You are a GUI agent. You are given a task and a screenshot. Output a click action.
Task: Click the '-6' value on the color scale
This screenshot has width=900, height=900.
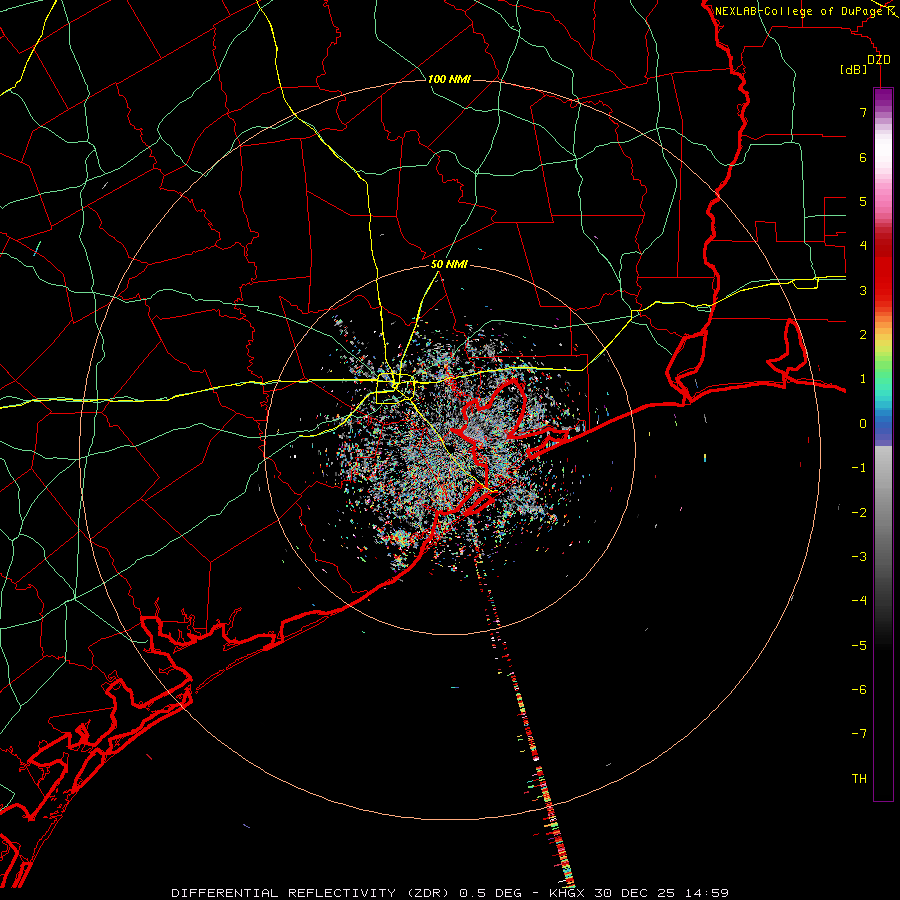point(859,690)
